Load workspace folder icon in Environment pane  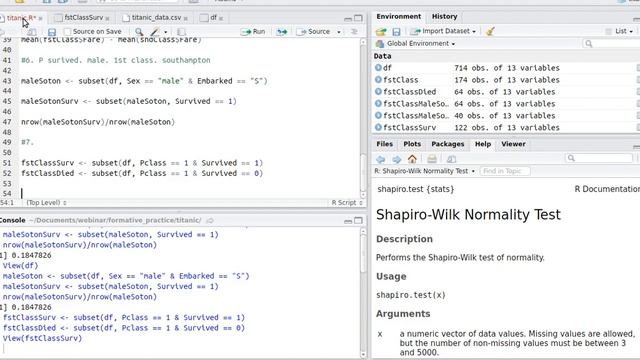click(x=381, y=31)
